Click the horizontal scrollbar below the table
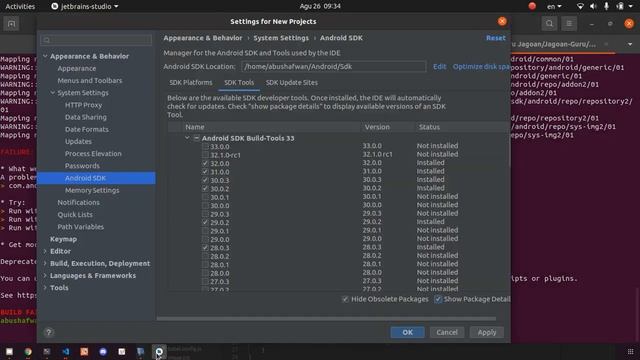 326,318
